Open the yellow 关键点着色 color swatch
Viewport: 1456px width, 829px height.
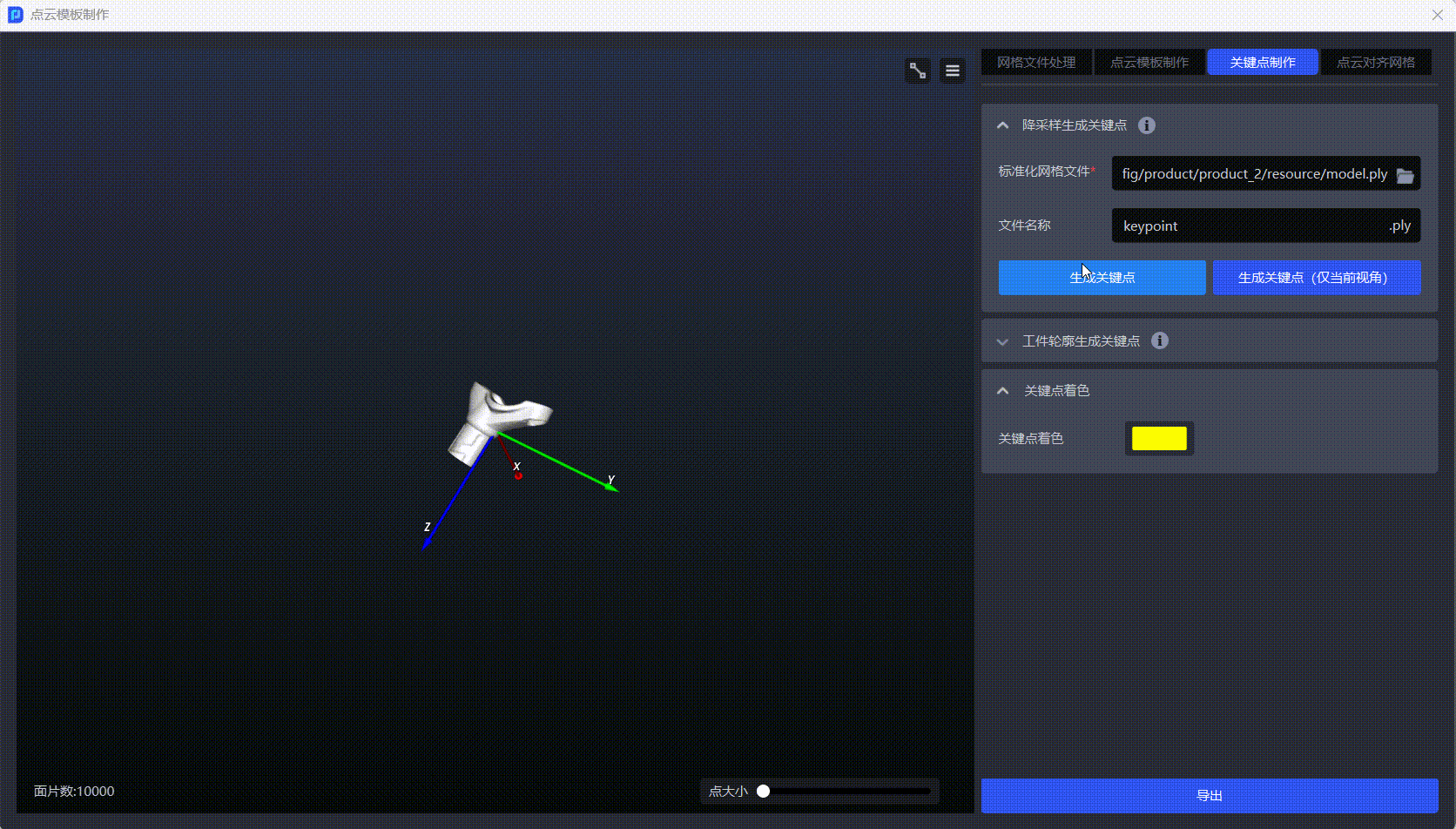pos(1159,439)
